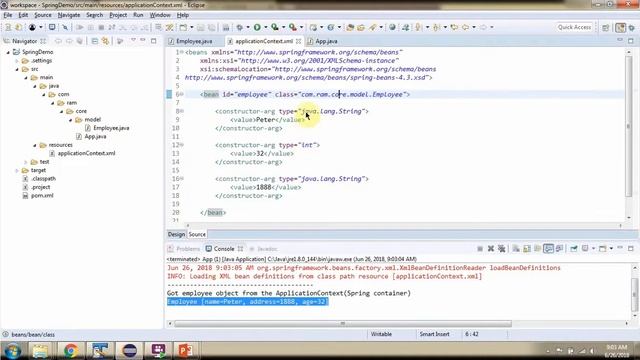
Task: Open the Run button dropdown arrow
Action: 265,27
